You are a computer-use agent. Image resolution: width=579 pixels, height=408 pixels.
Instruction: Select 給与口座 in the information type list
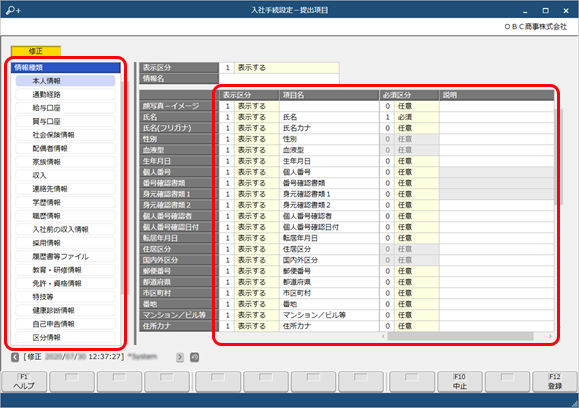point(65,108)
